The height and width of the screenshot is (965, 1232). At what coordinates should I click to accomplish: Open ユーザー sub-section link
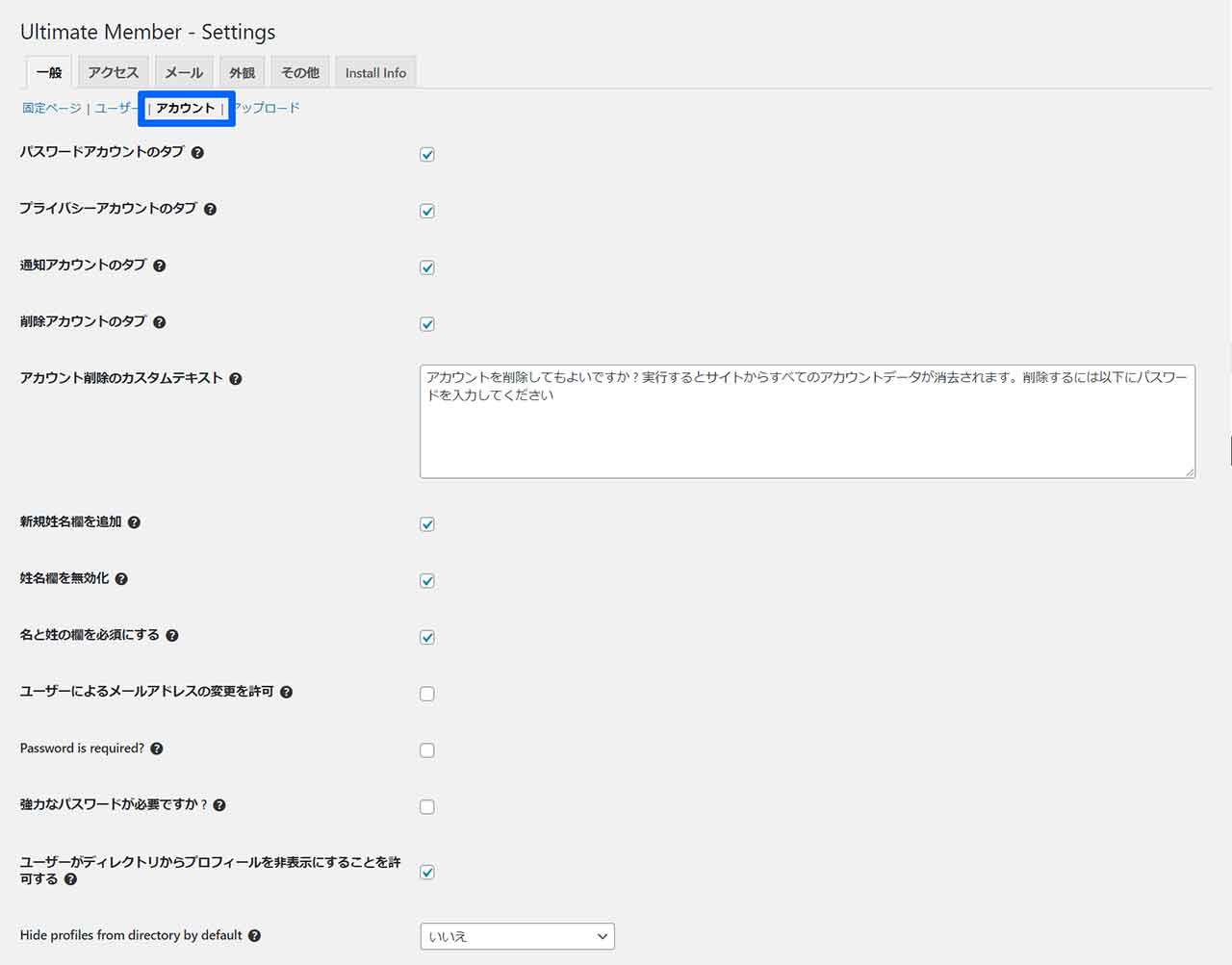click(x=116, y=108)
